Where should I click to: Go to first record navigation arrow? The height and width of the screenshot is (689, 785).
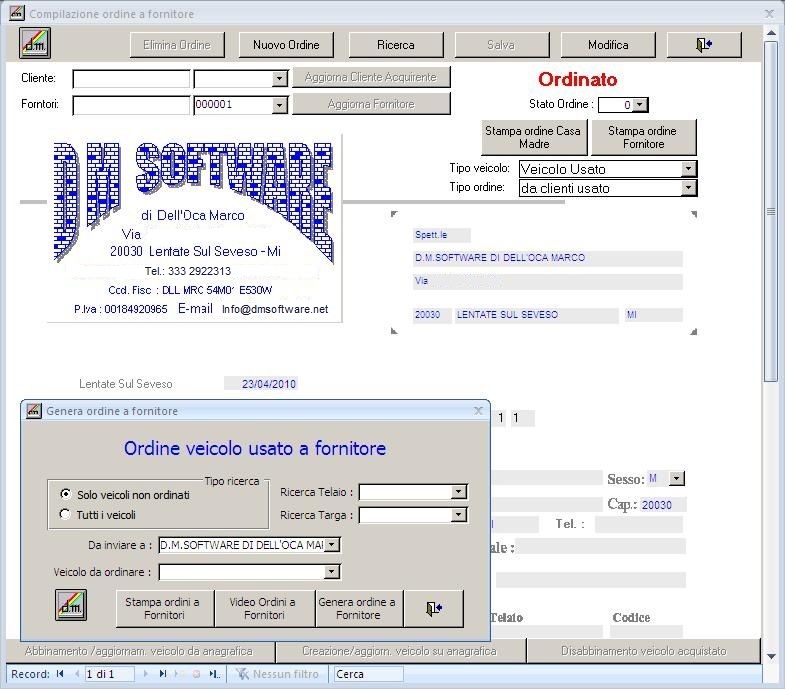click(x=60, y=674)
